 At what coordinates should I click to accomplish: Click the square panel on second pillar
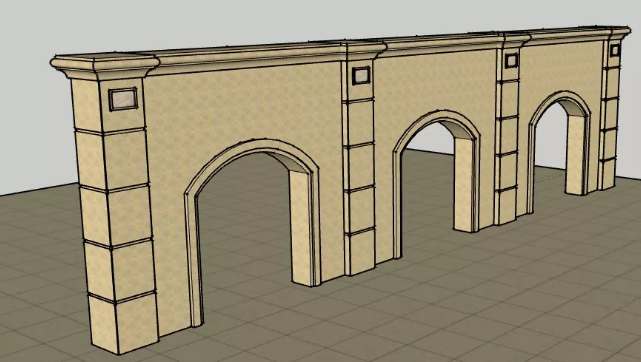pyautogui.click(x=361, y=76)
